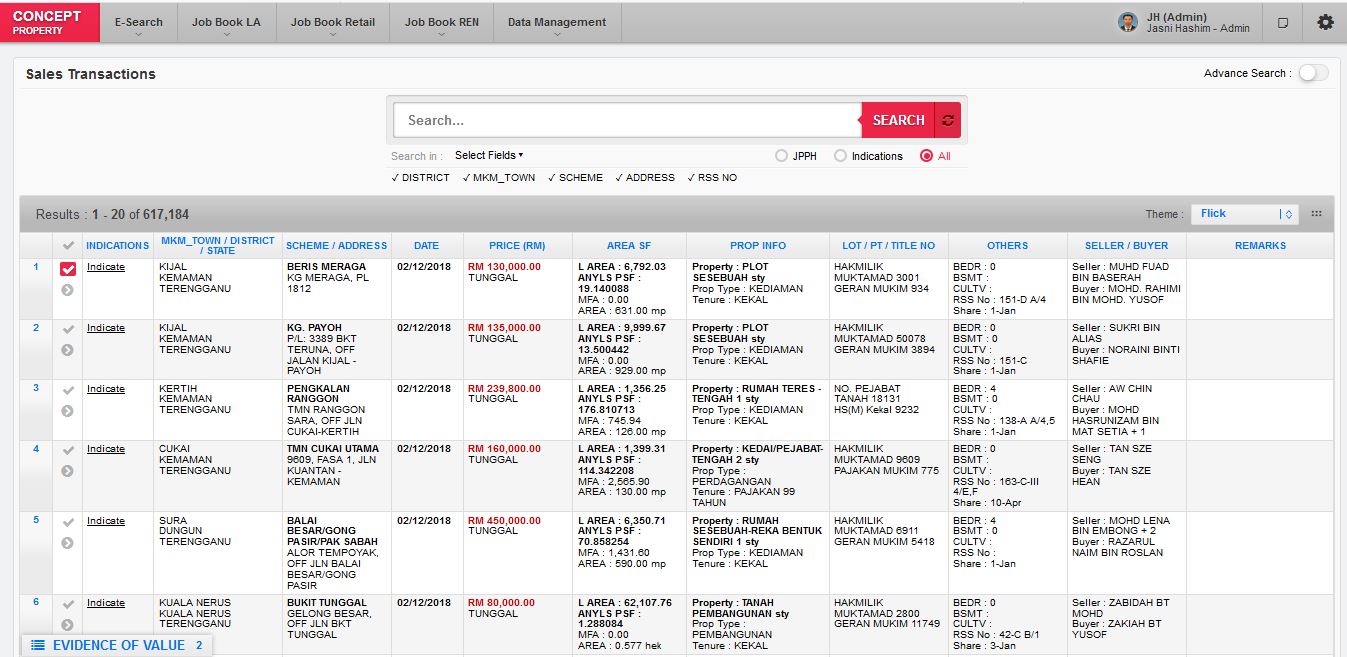Click the select-all checkmark in table header
The width and height of the screenshot is (1347, 657).
pos(68,246)
